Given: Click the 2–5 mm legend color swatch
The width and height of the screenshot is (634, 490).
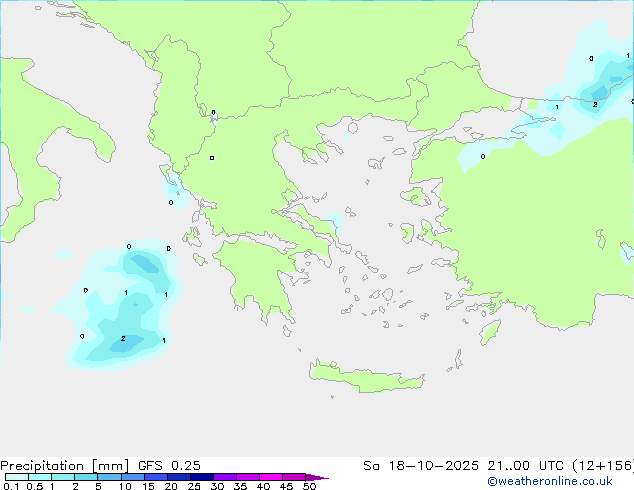Looking at the screenshot, I should coord(86,477).
